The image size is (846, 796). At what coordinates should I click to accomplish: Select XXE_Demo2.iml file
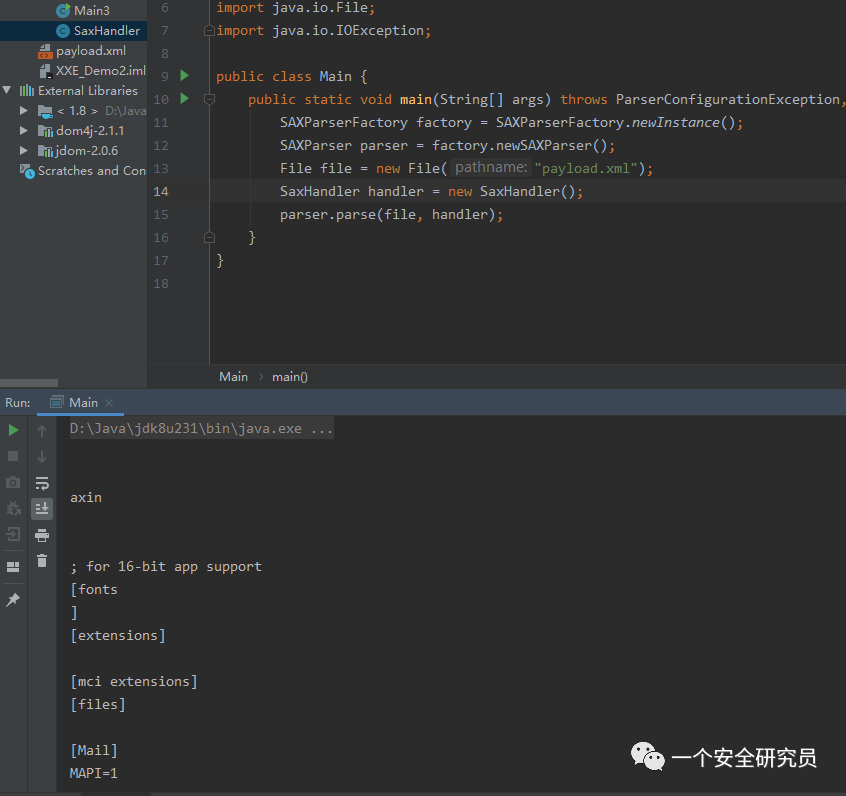pyautogui.click(x=101, y=71)
